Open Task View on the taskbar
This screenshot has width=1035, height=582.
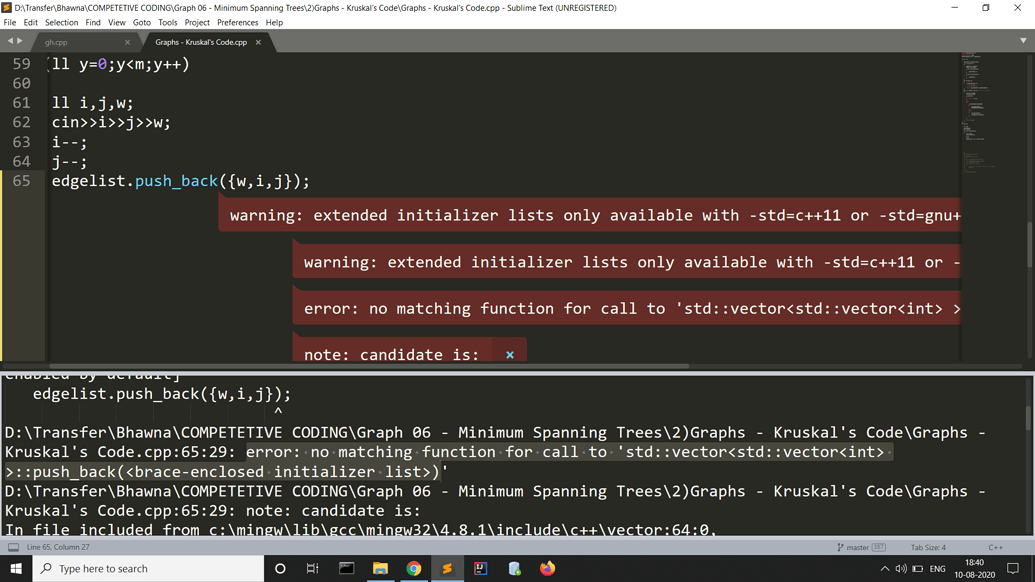click(312, 568)
